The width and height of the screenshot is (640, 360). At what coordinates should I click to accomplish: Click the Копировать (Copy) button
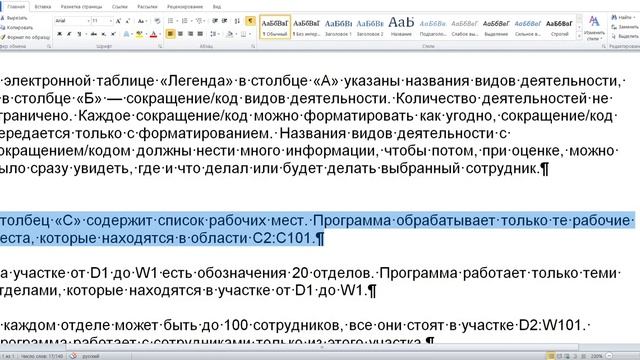coord(16,27)
